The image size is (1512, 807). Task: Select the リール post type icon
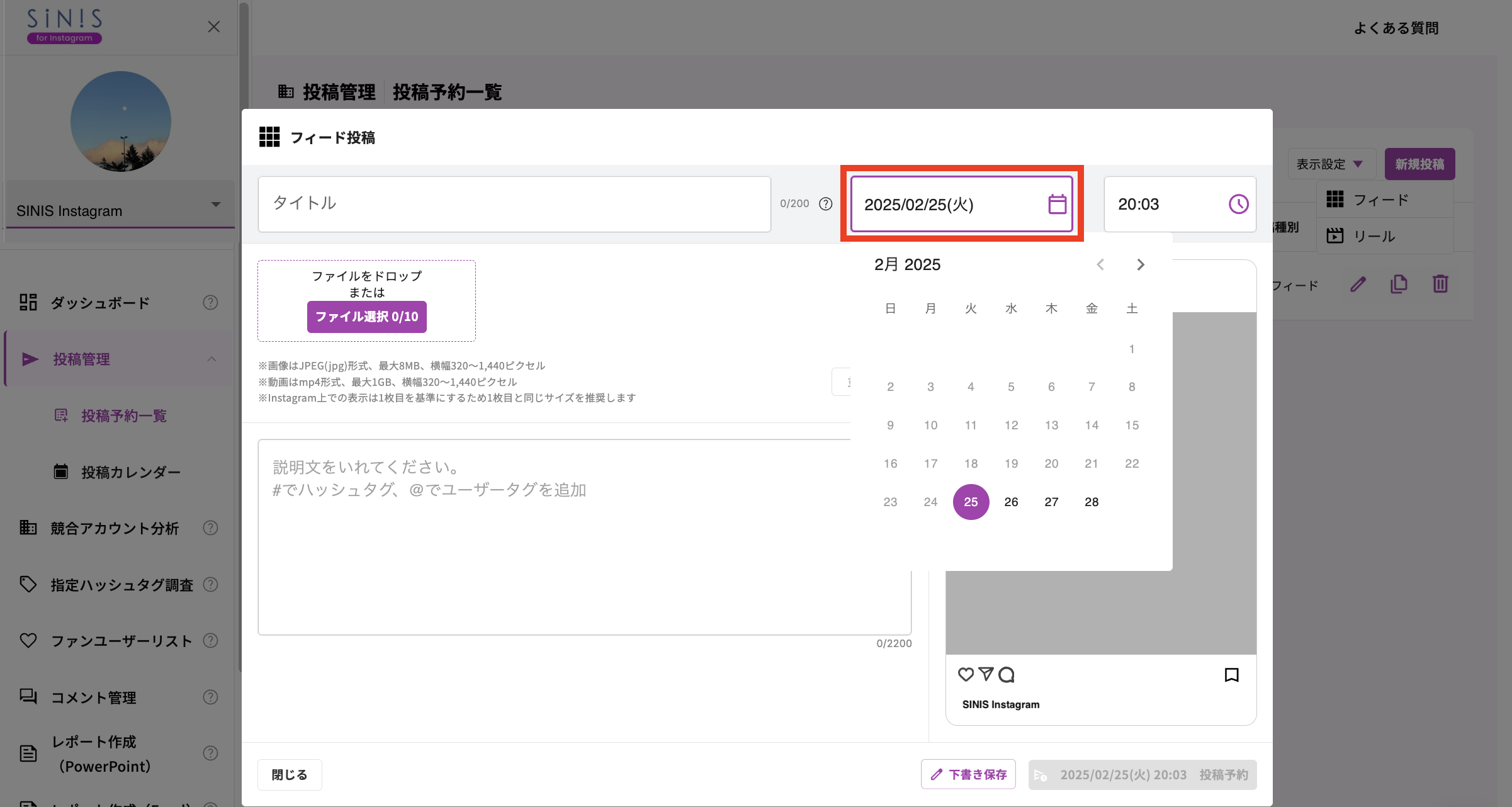coord(1336,235)
